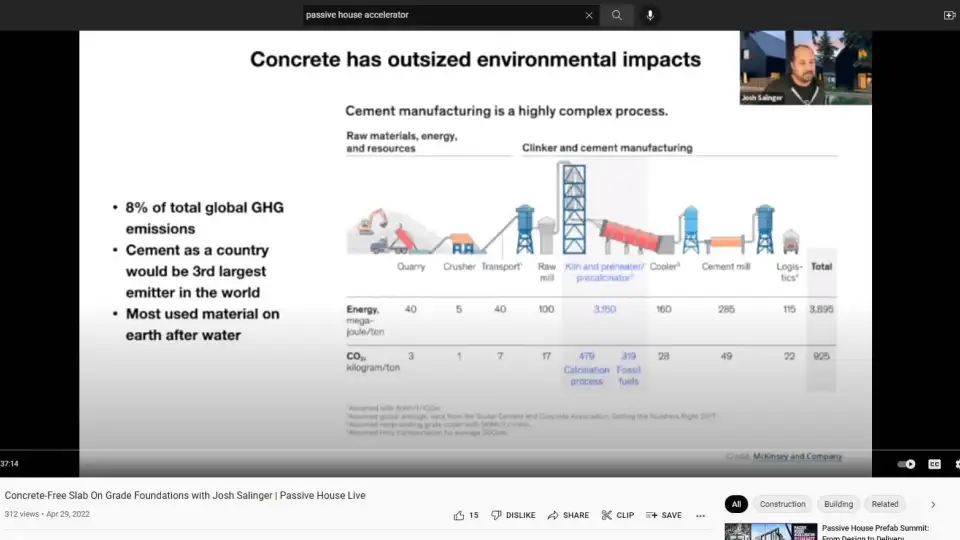960x540 pixels.
Task: Select the Building filter chip
Action: click(838, 504)
